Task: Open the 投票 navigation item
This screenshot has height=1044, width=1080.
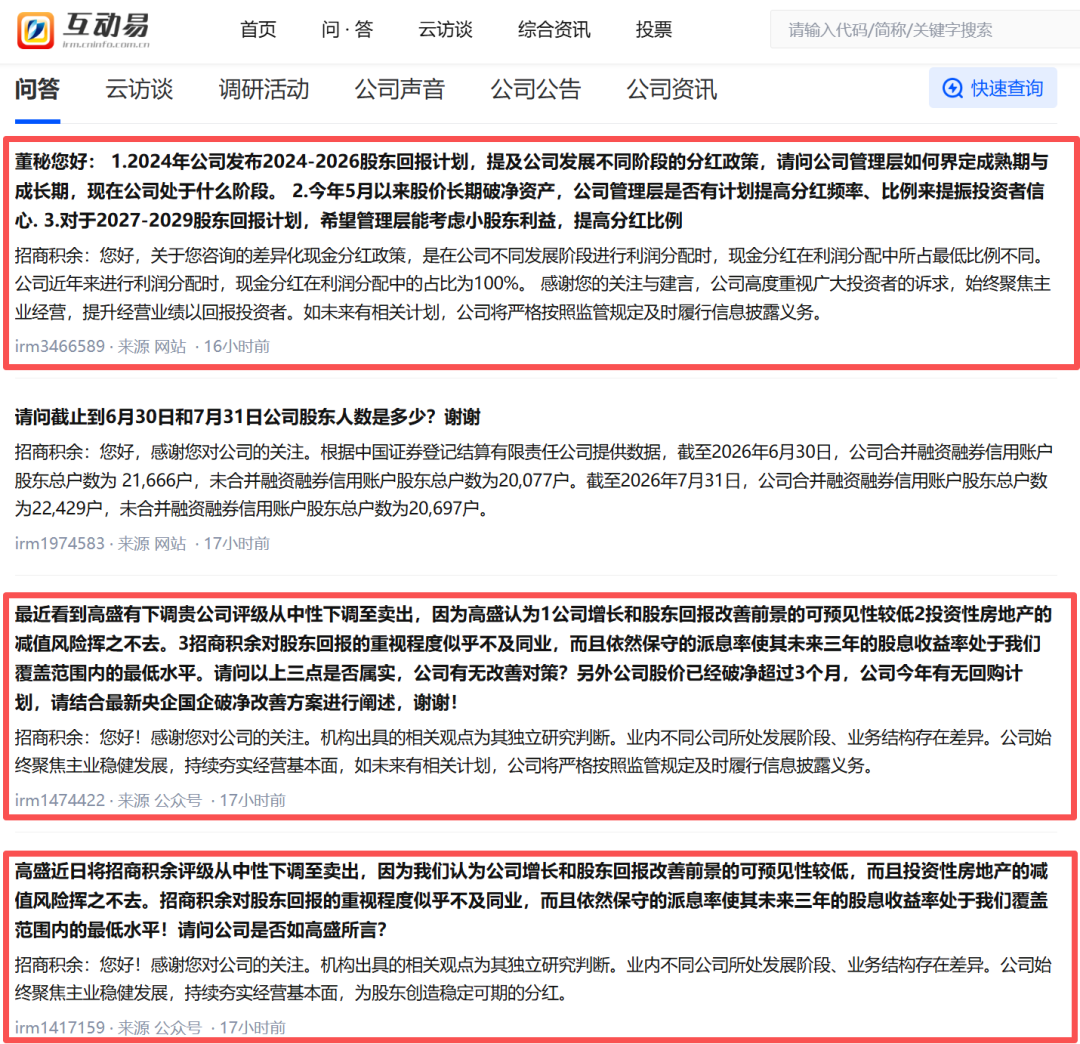Action: click(654, 30)
